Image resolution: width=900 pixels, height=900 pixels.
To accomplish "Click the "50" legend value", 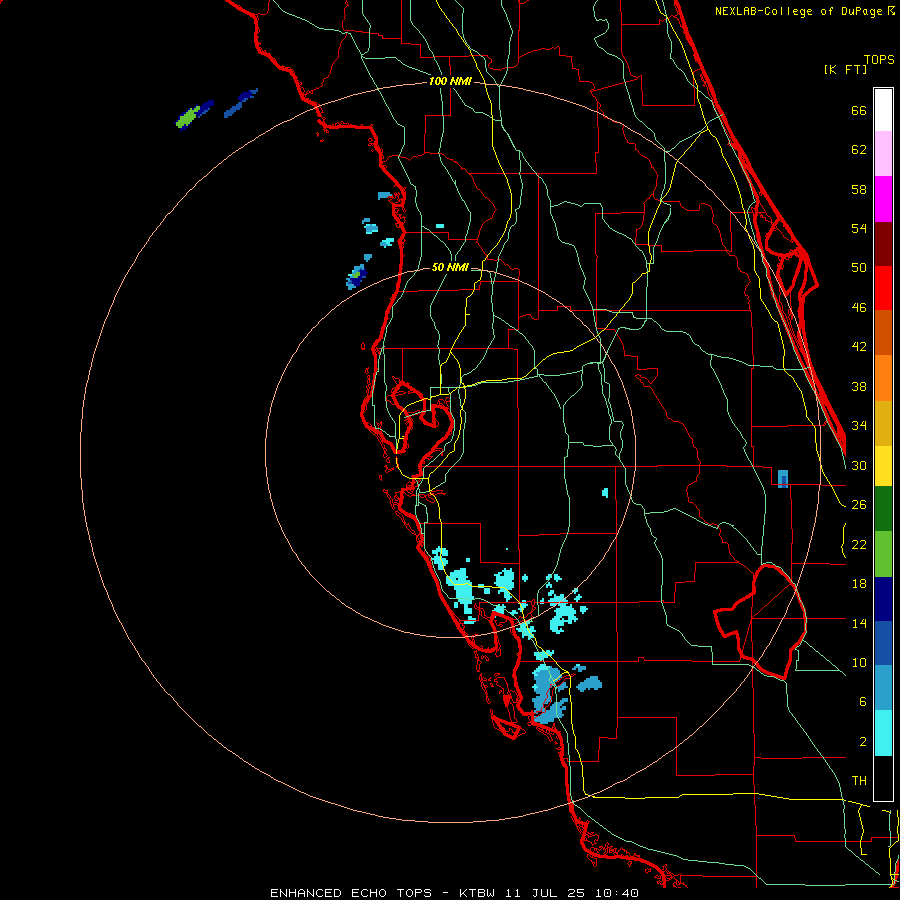I will click(x=859, y=268).
